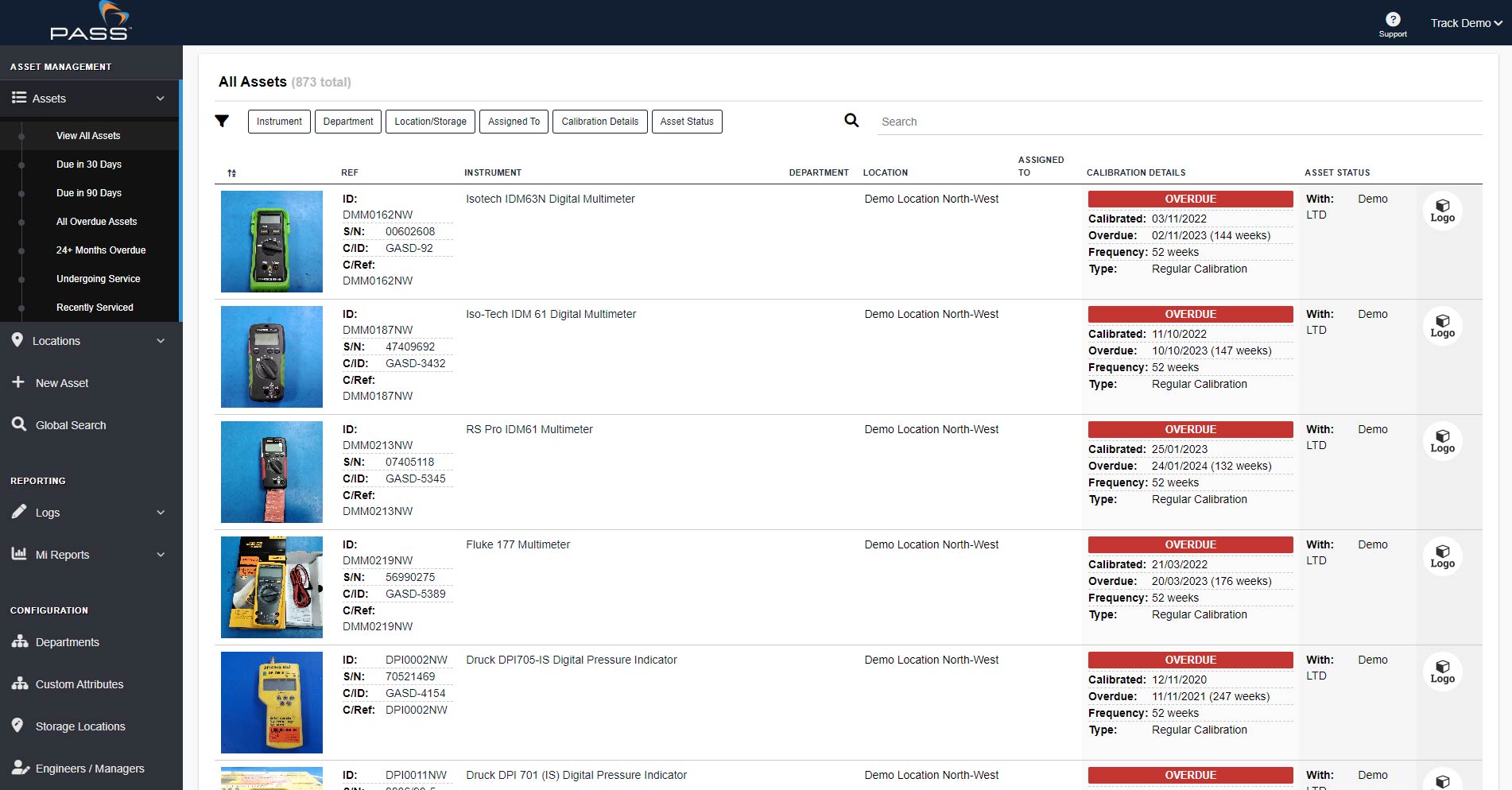Click the Logo icon for DPI0002NW

point(1442,672)
